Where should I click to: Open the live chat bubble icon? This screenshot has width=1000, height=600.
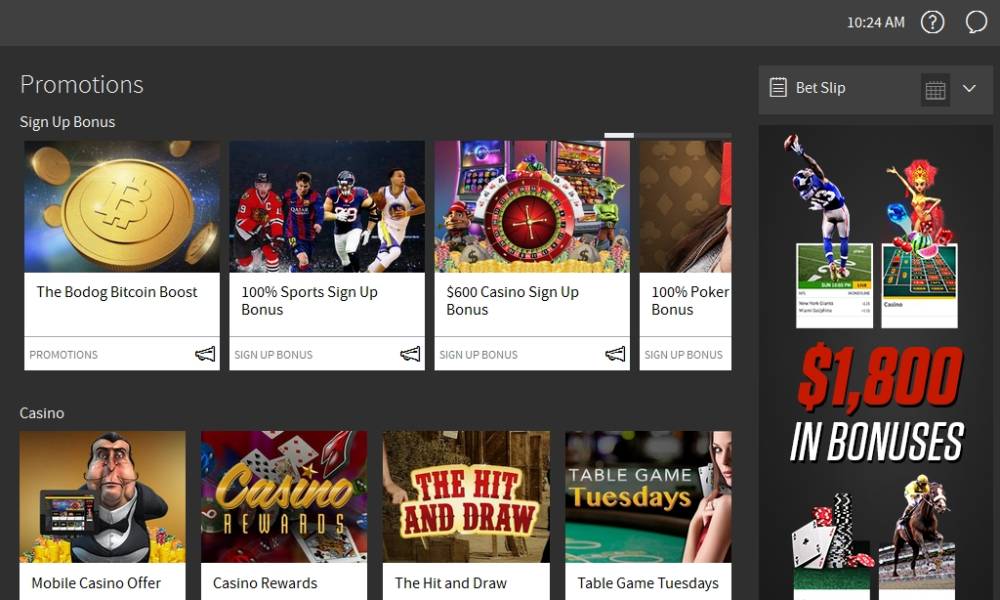[976, 22]
